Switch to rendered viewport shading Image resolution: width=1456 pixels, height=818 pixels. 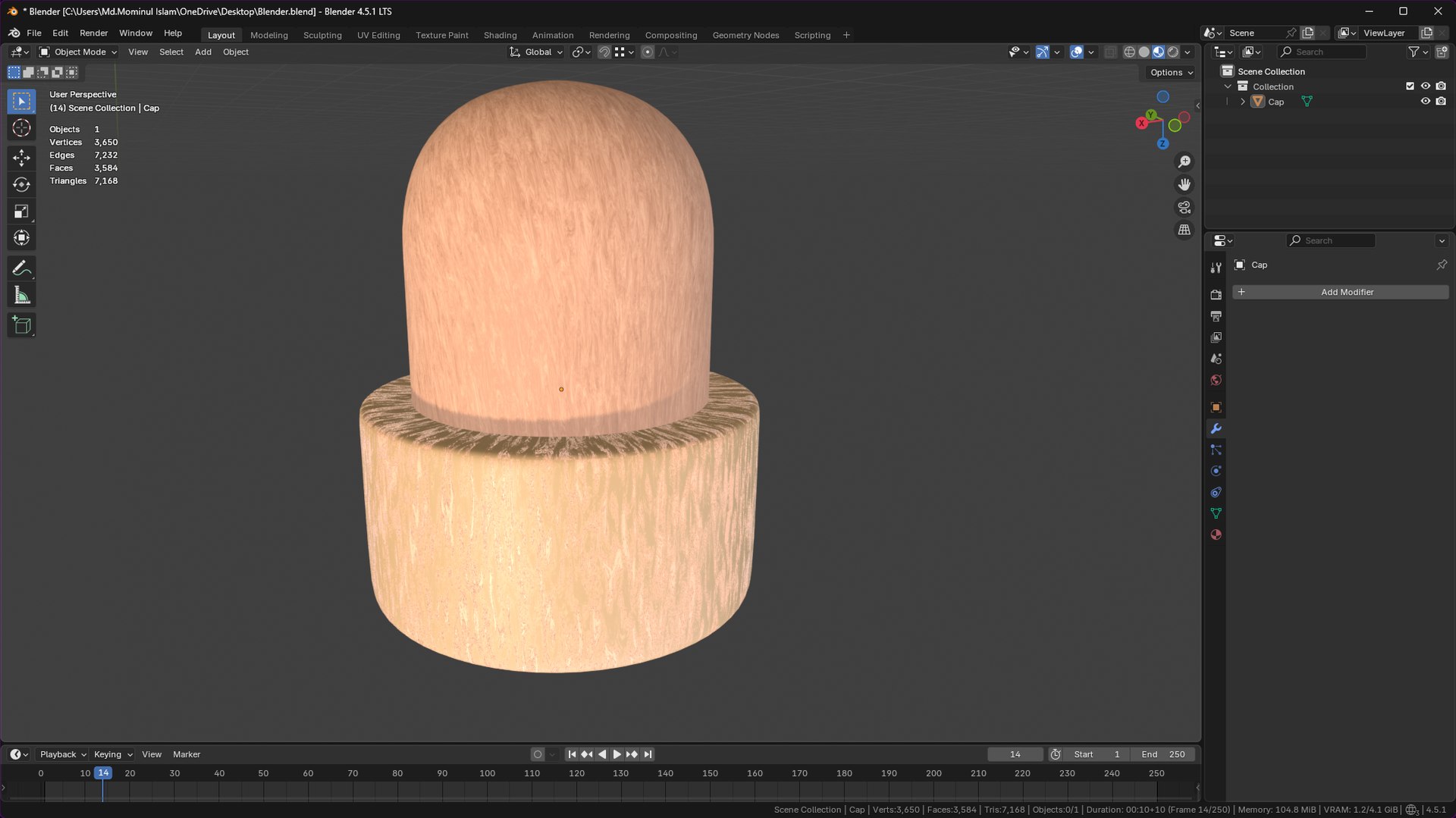click(x=1173, y=52)
